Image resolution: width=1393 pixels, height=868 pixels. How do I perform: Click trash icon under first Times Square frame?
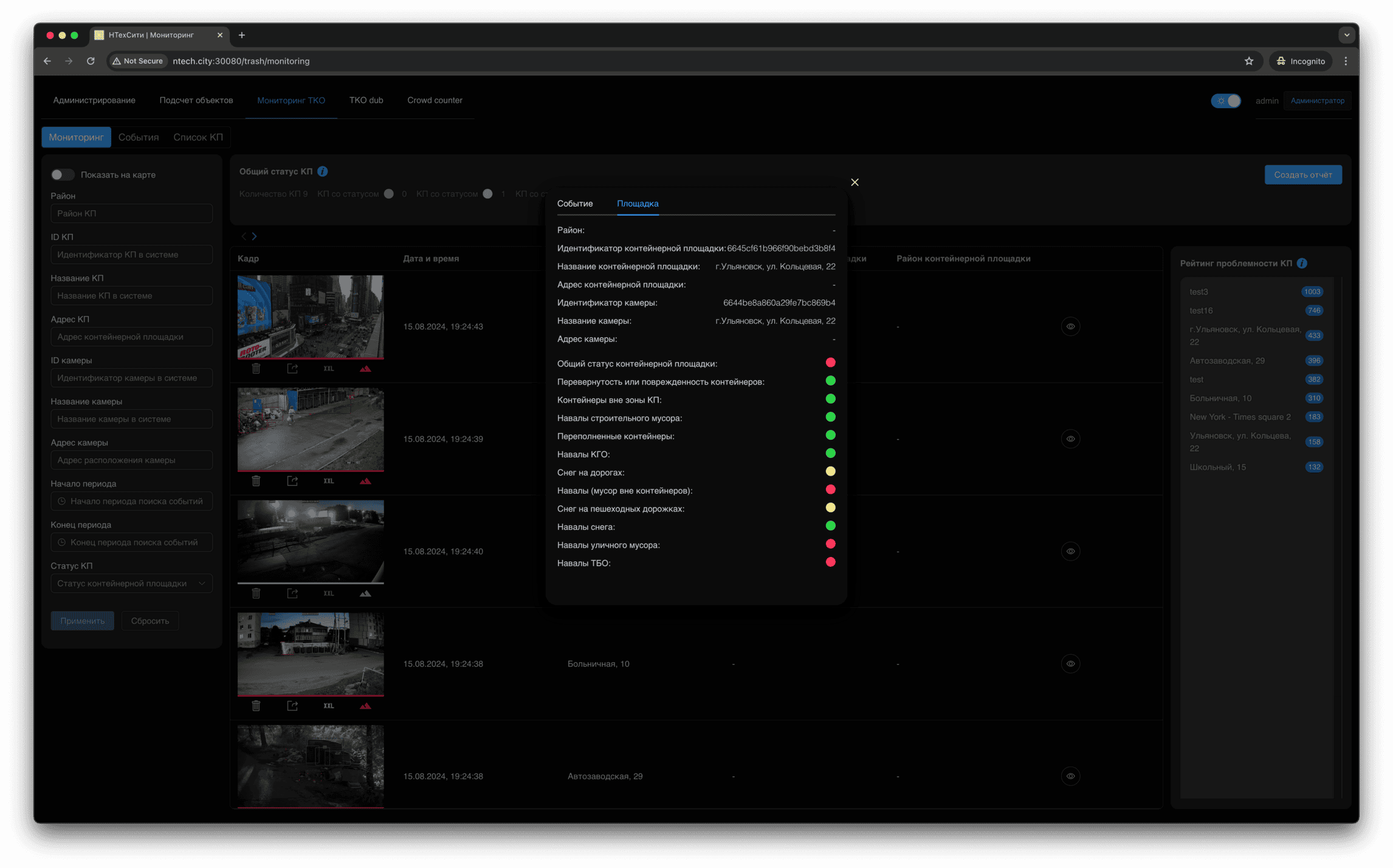(x=256, y=369)
